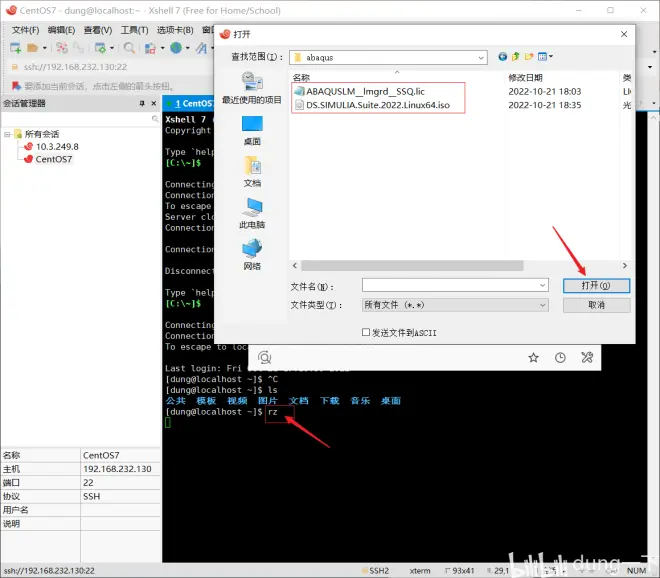Select the CentOS7 session in tree
660x578 pixels.
53,160
